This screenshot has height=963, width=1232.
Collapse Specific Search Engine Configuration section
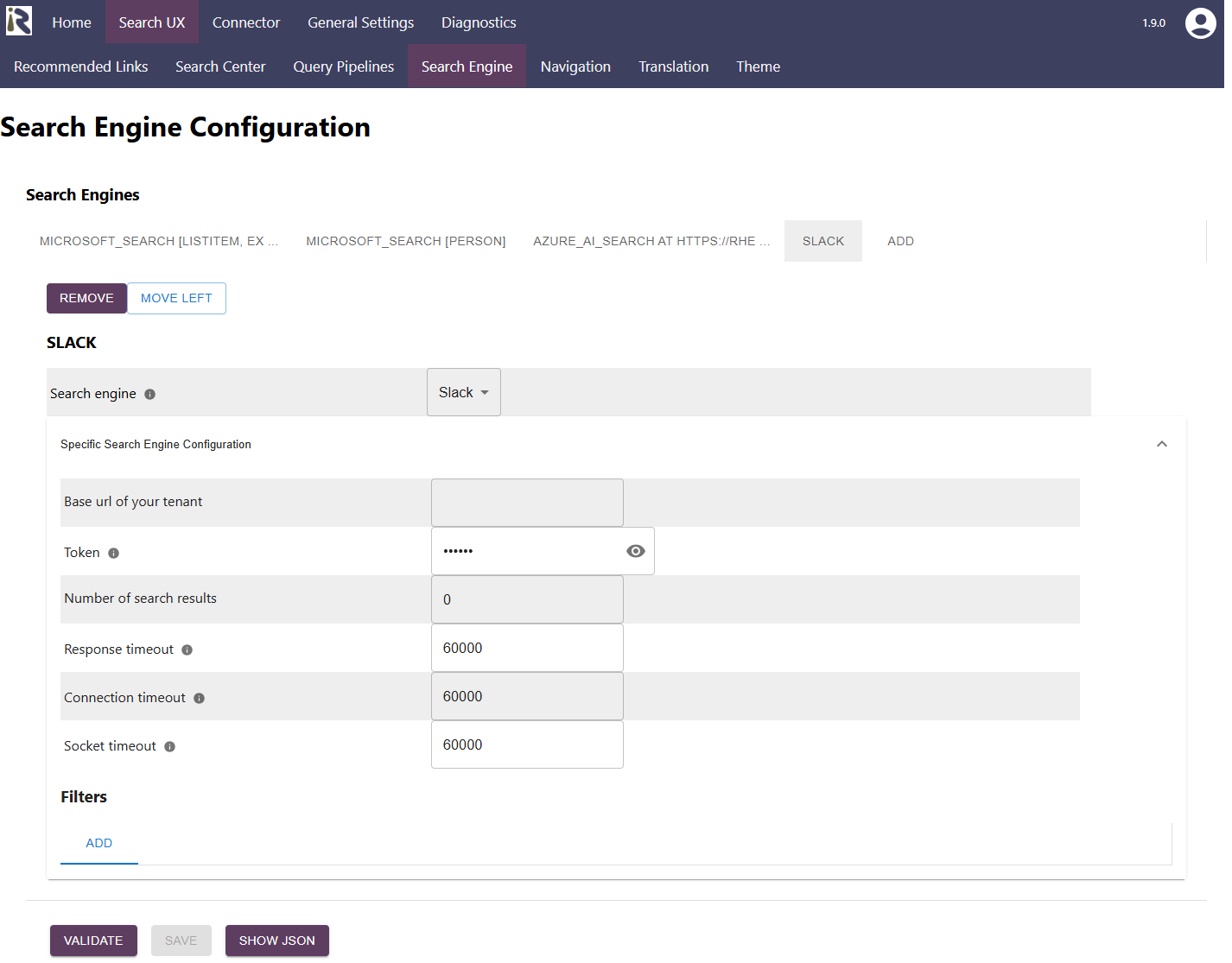[x=1162, y=444]
